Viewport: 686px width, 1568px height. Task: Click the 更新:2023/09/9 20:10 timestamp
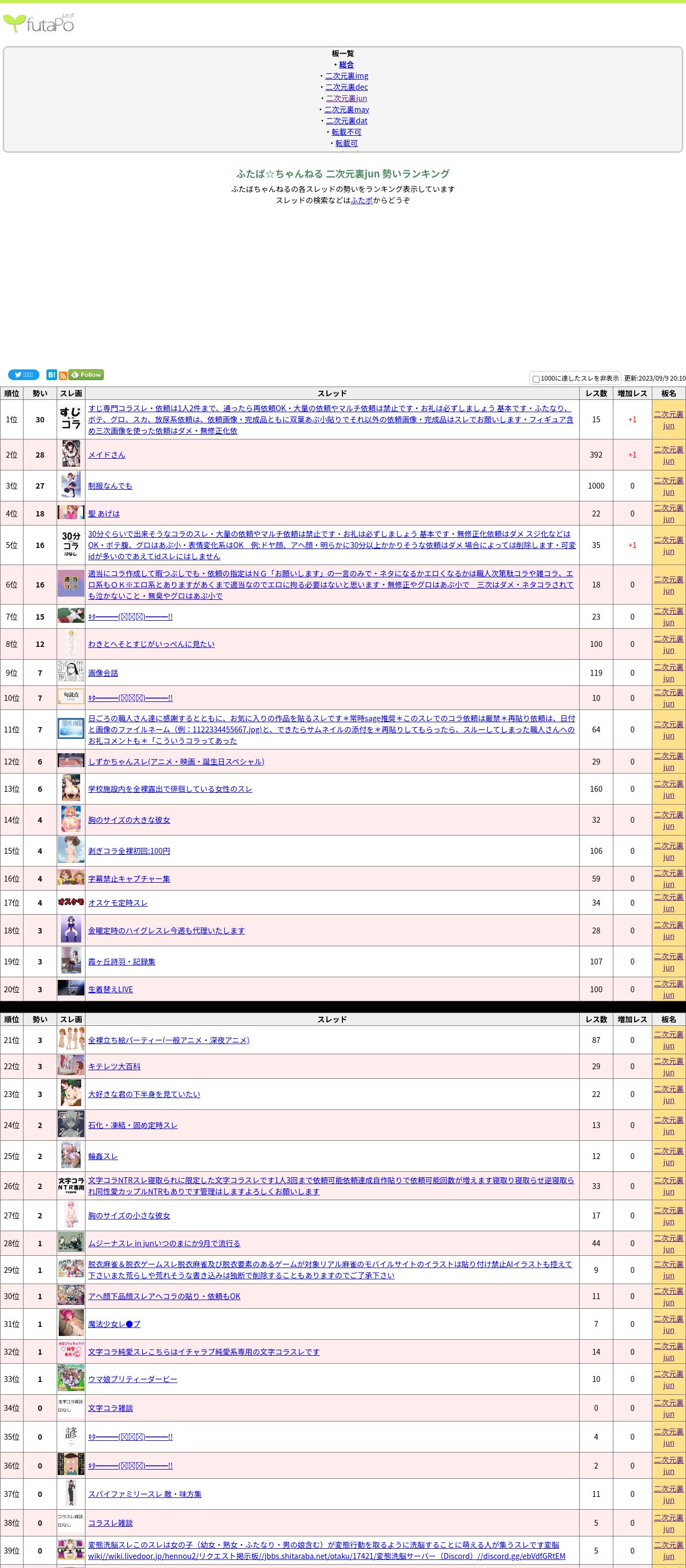(654, 378)
